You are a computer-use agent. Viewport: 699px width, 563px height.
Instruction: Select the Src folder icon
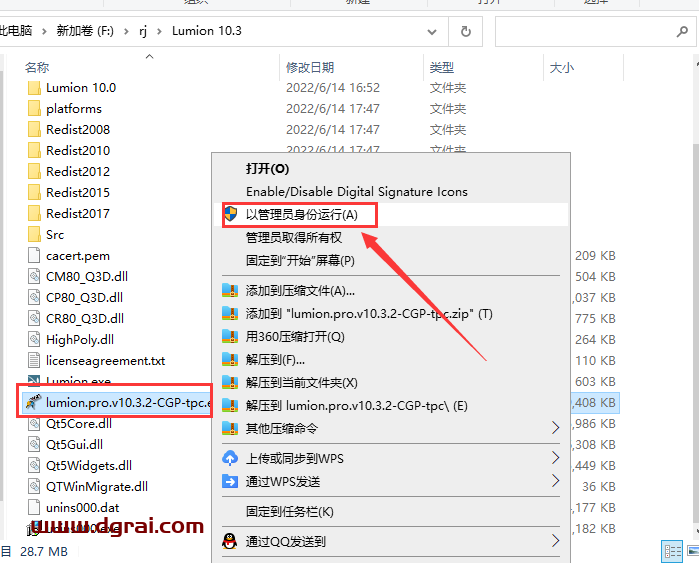pyautogui.click(x=34, y=234)
